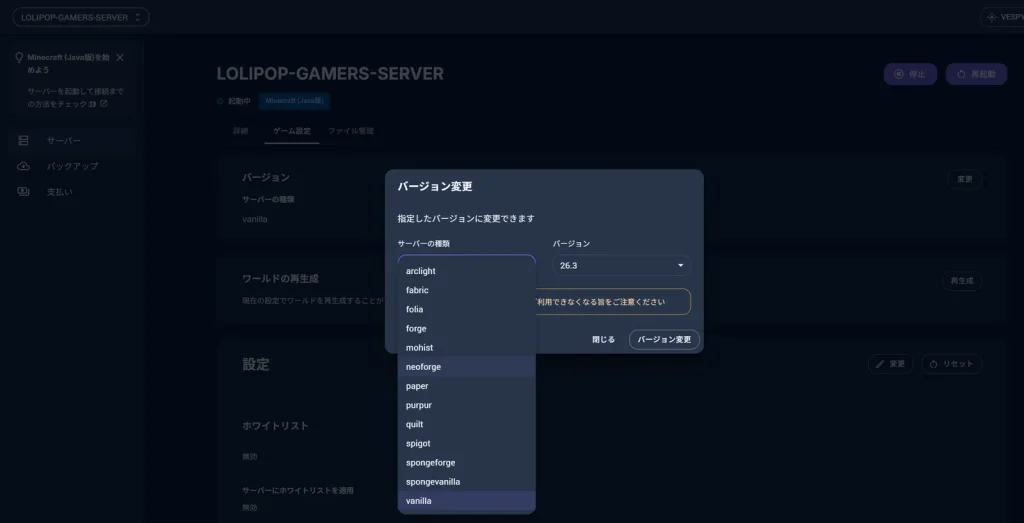Dismiss the Minecraft getting-started tip with X
The width and height of the screenshot is (1024, 523).
pyautogui.click(x=120, y=57)
